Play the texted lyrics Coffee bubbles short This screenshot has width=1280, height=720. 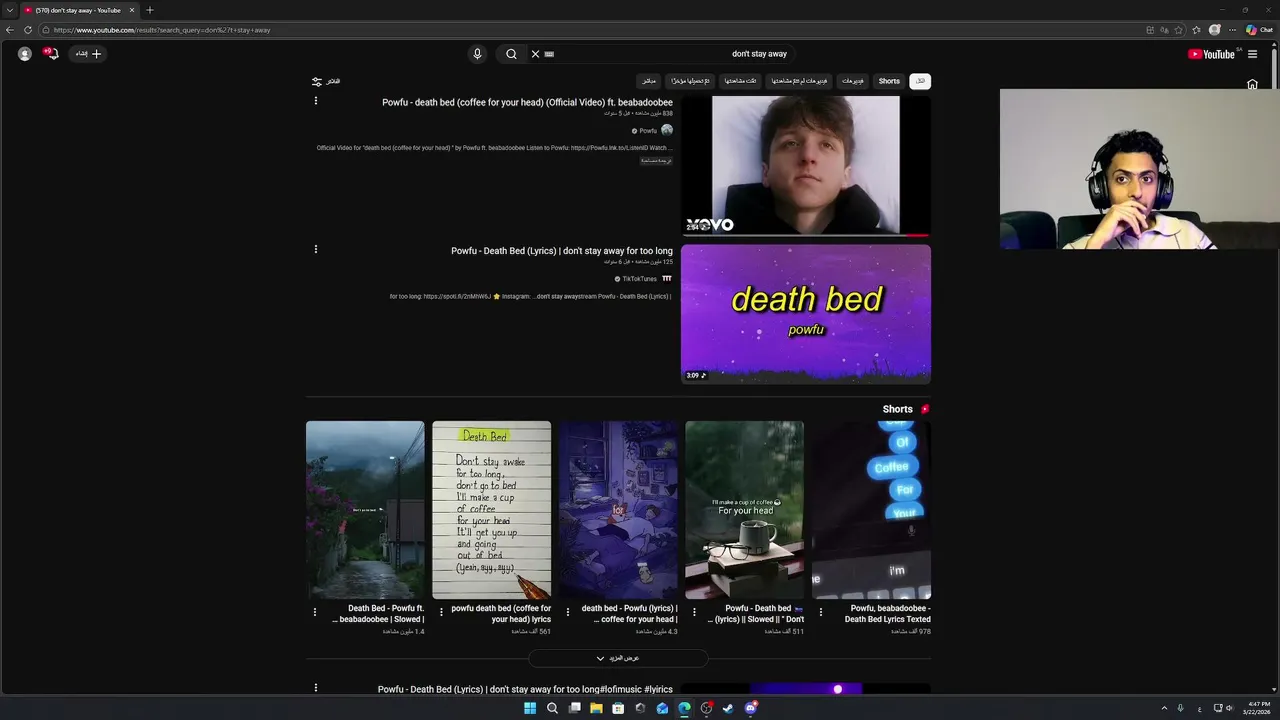point(871,510)
